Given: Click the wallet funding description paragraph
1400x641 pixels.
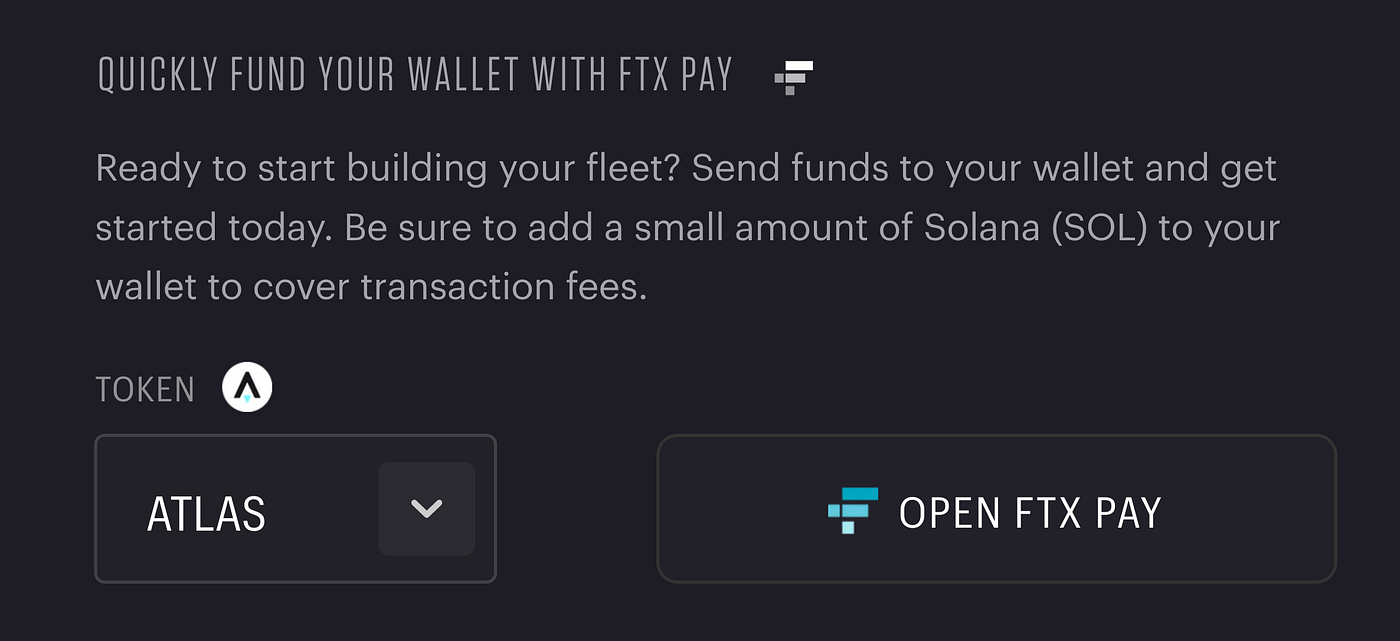Looking at the screenshot, I should pyautogui.click(x=687, y=226).
